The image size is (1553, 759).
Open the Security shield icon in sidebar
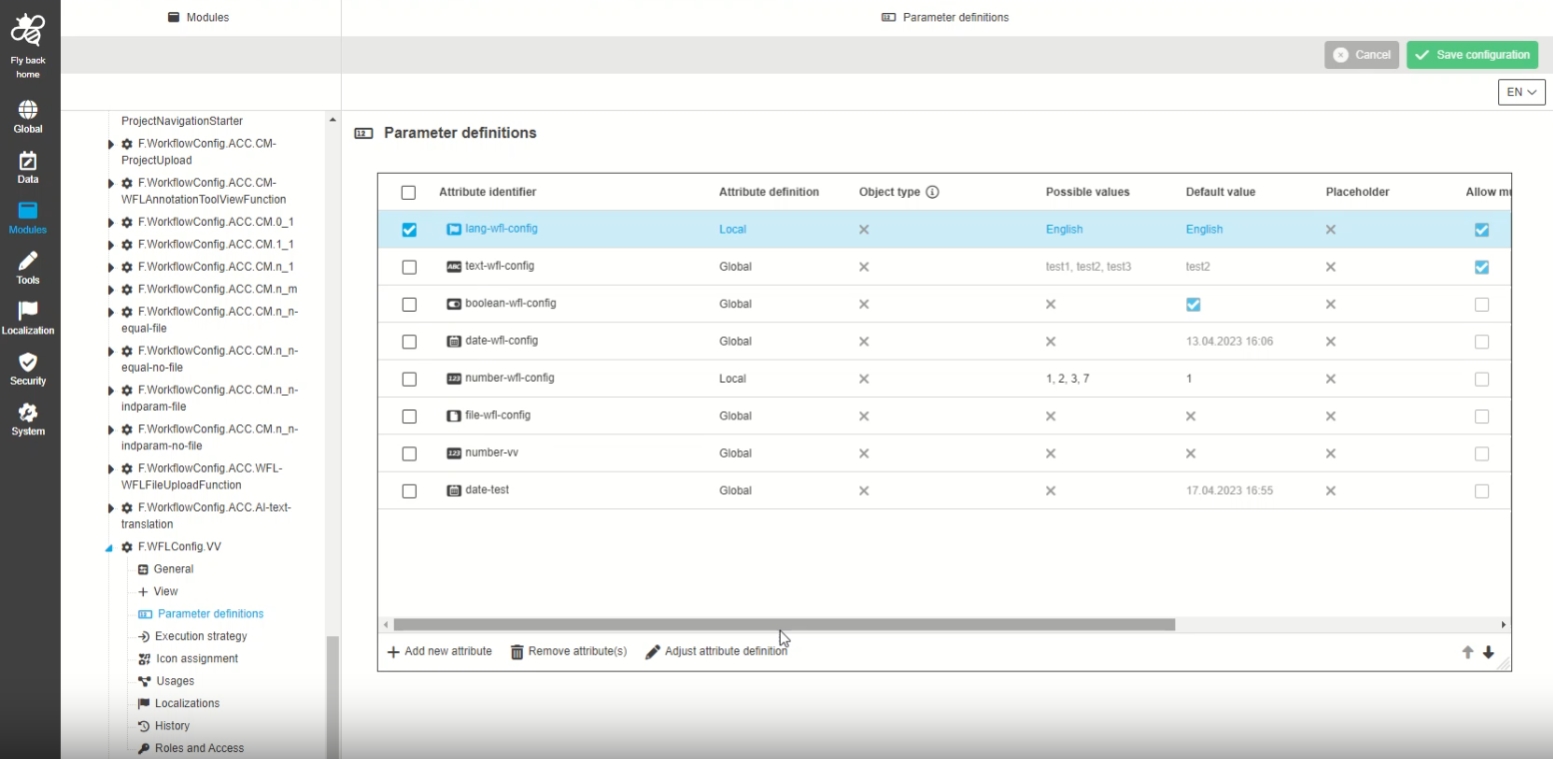[x=28, y=364]
